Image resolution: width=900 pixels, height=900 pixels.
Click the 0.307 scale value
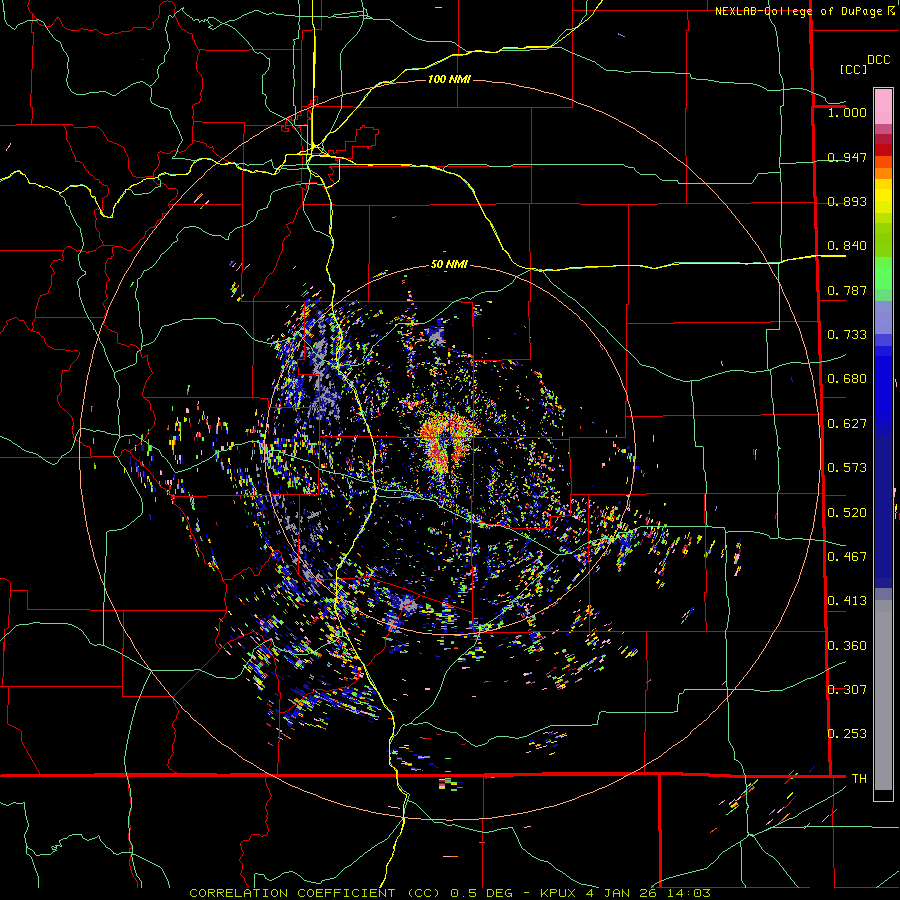click(847, 690)
